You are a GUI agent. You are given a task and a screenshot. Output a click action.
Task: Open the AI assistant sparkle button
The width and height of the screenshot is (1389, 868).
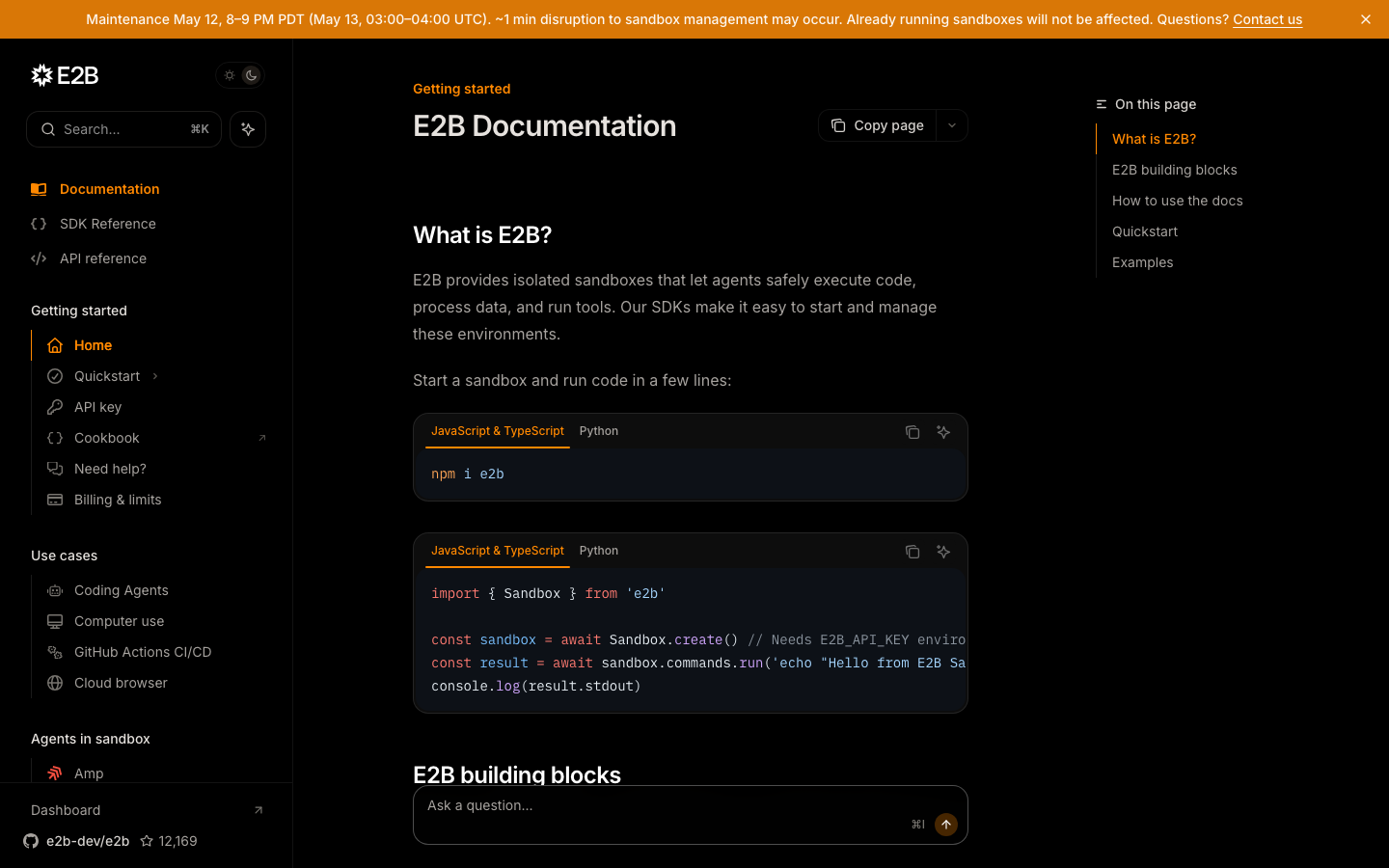click(248, 129)
